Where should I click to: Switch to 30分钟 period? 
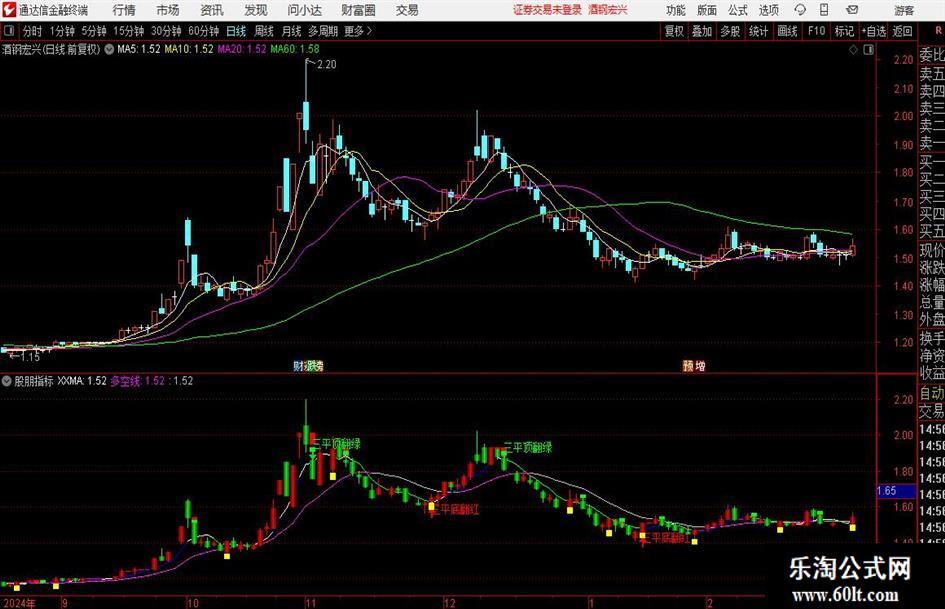click(x=166, y=31)
